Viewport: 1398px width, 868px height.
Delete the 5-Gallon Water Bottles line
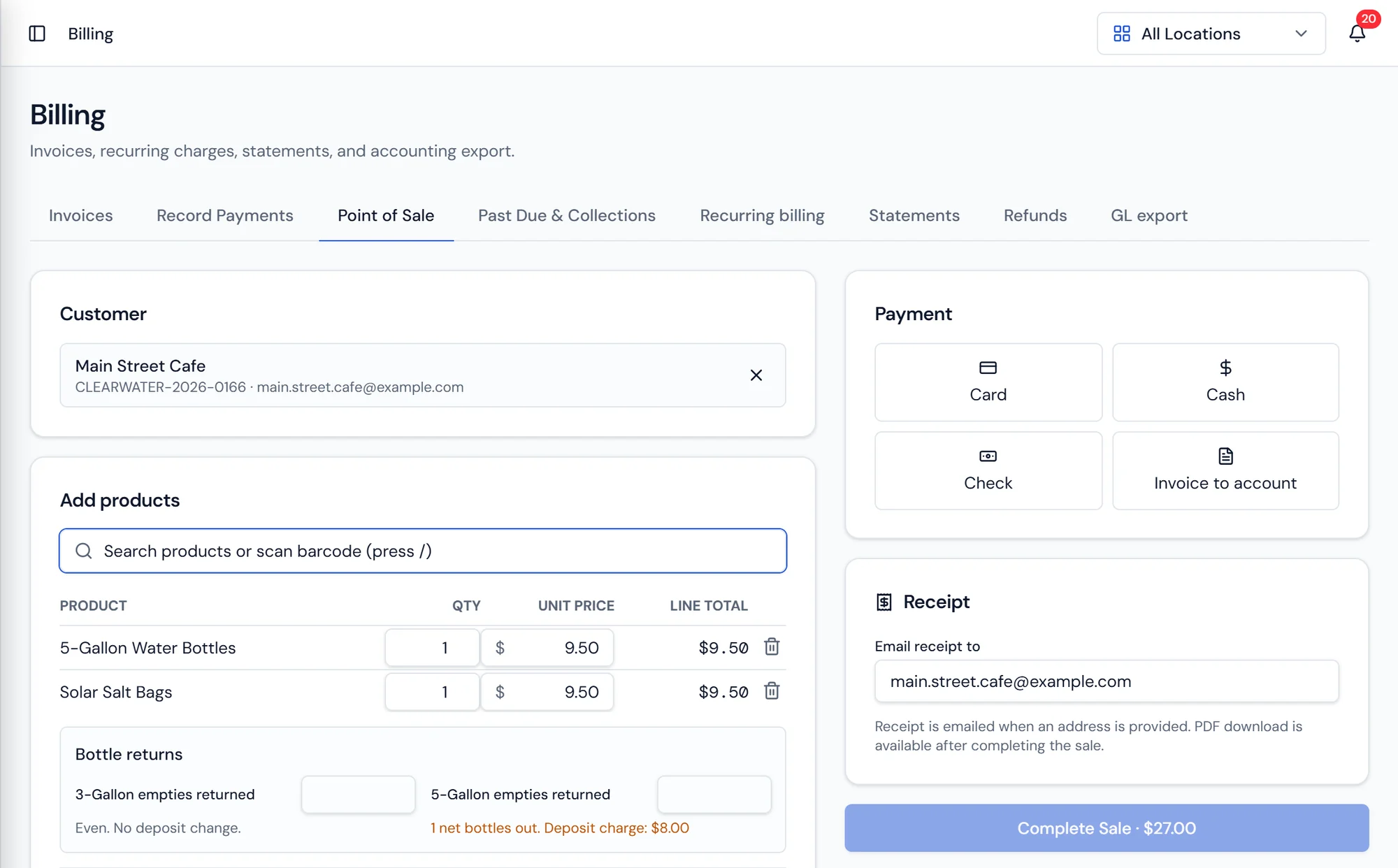tap(772, 647)
